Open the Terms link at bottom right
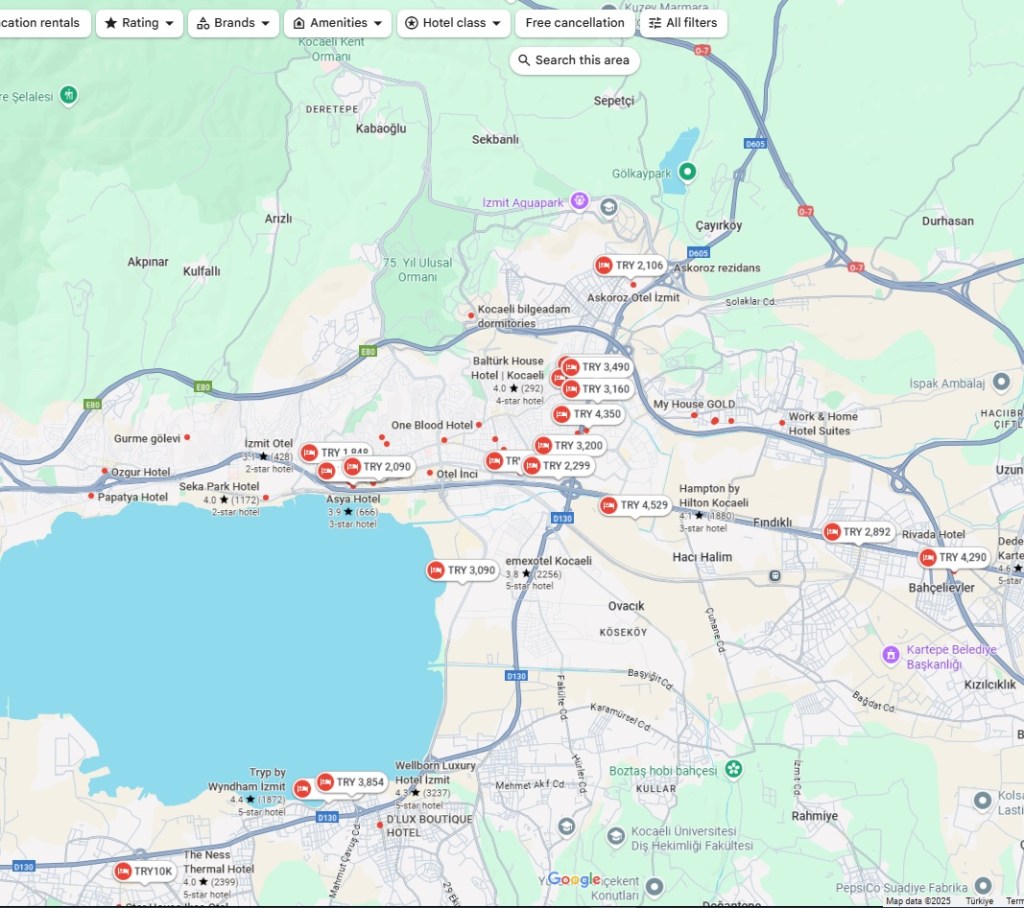This screenshot has width=1024, height=908. pyautogui.click(x=1014, y=901)
